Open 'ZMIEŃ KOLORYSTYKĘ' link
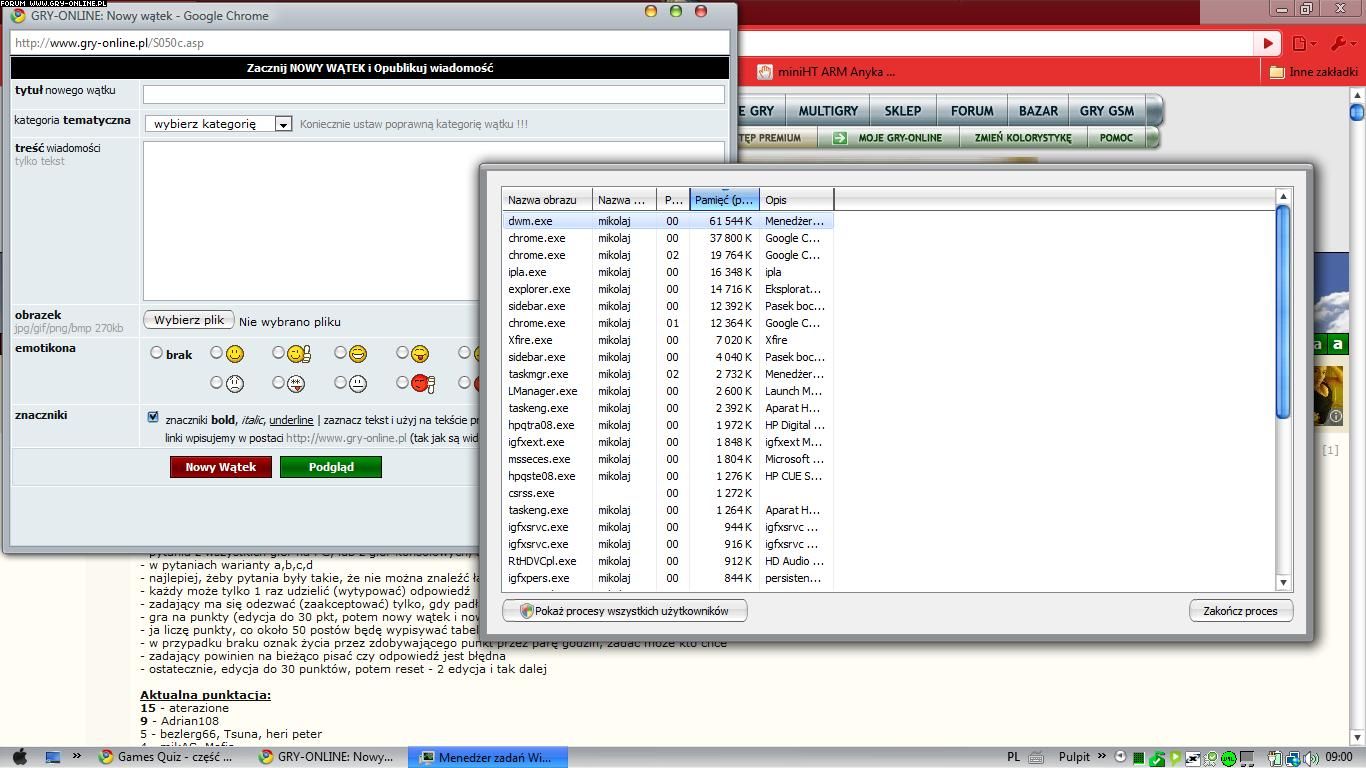1366x768 pixels. (x=1023, y=138)
